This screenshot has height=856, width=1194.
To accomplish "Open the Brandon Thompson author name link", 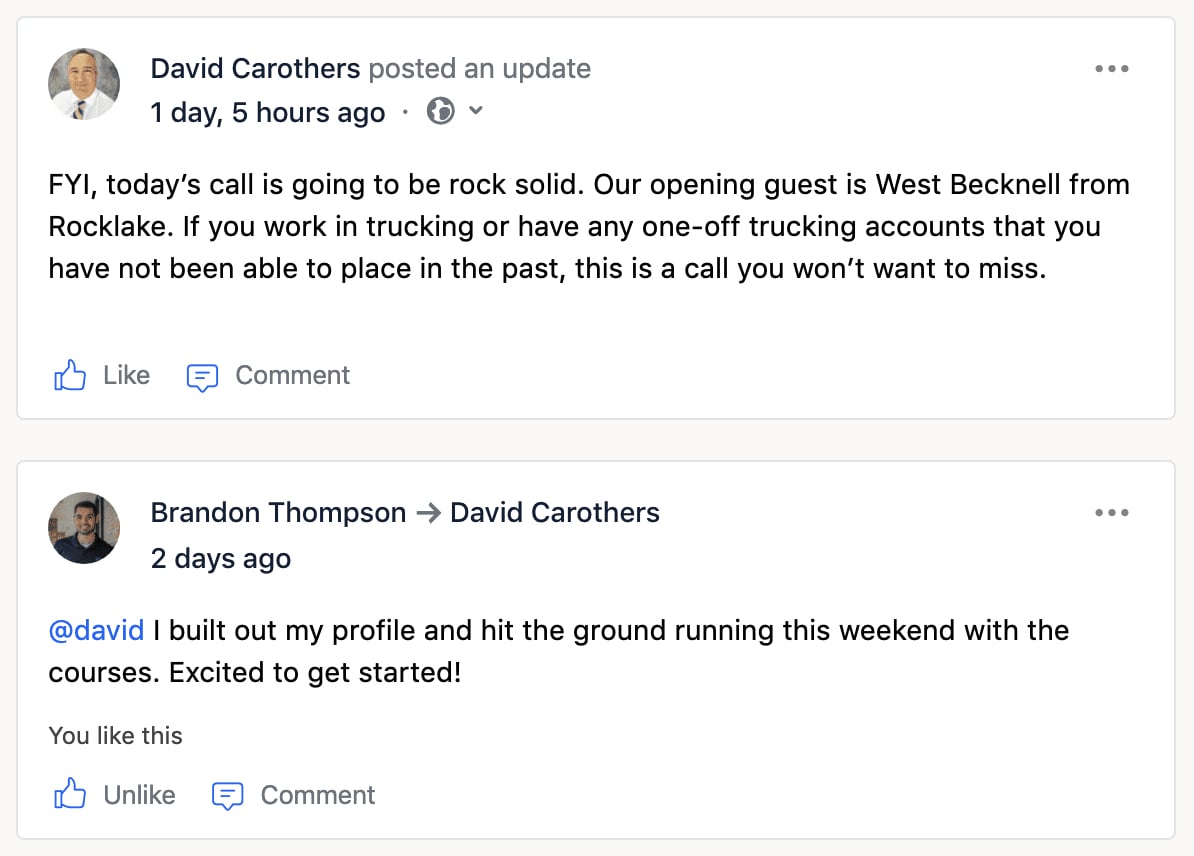I will pos(278,512).
